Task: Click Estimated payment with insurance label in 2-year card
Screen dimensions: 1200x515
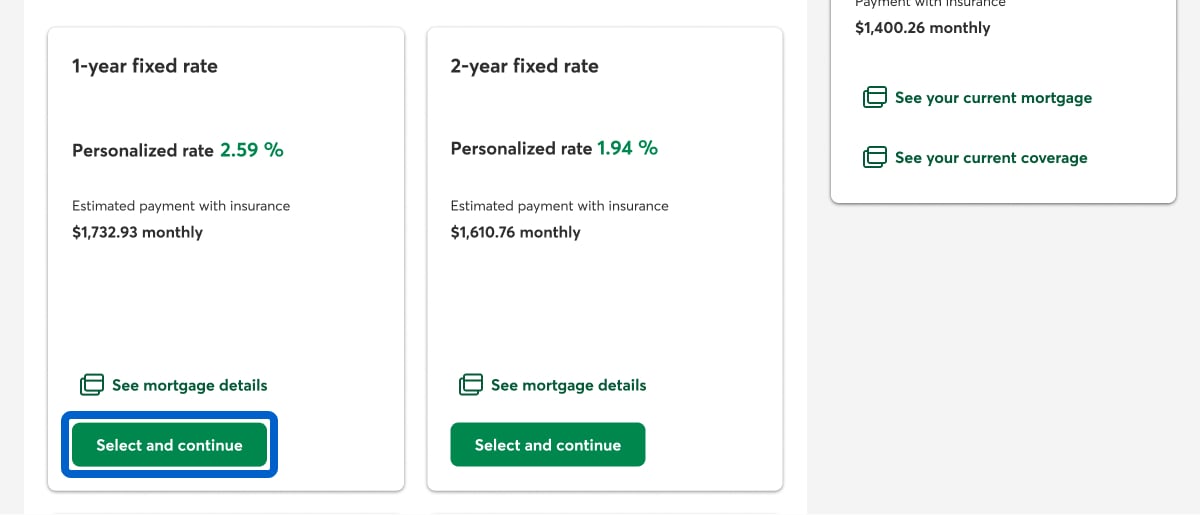Action: point(559,206)
